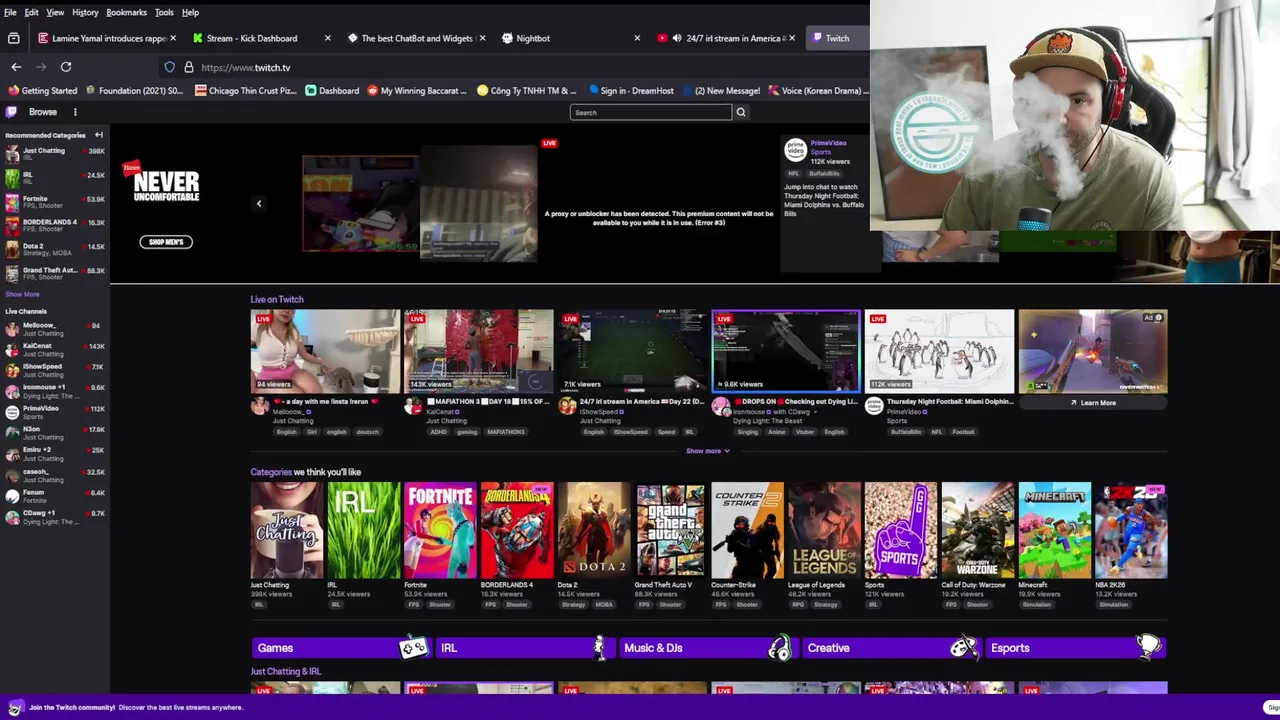This screenshot has width=1280, height=720.
Task: Open the Bookmarks menu
Action: tap(126, 12)
